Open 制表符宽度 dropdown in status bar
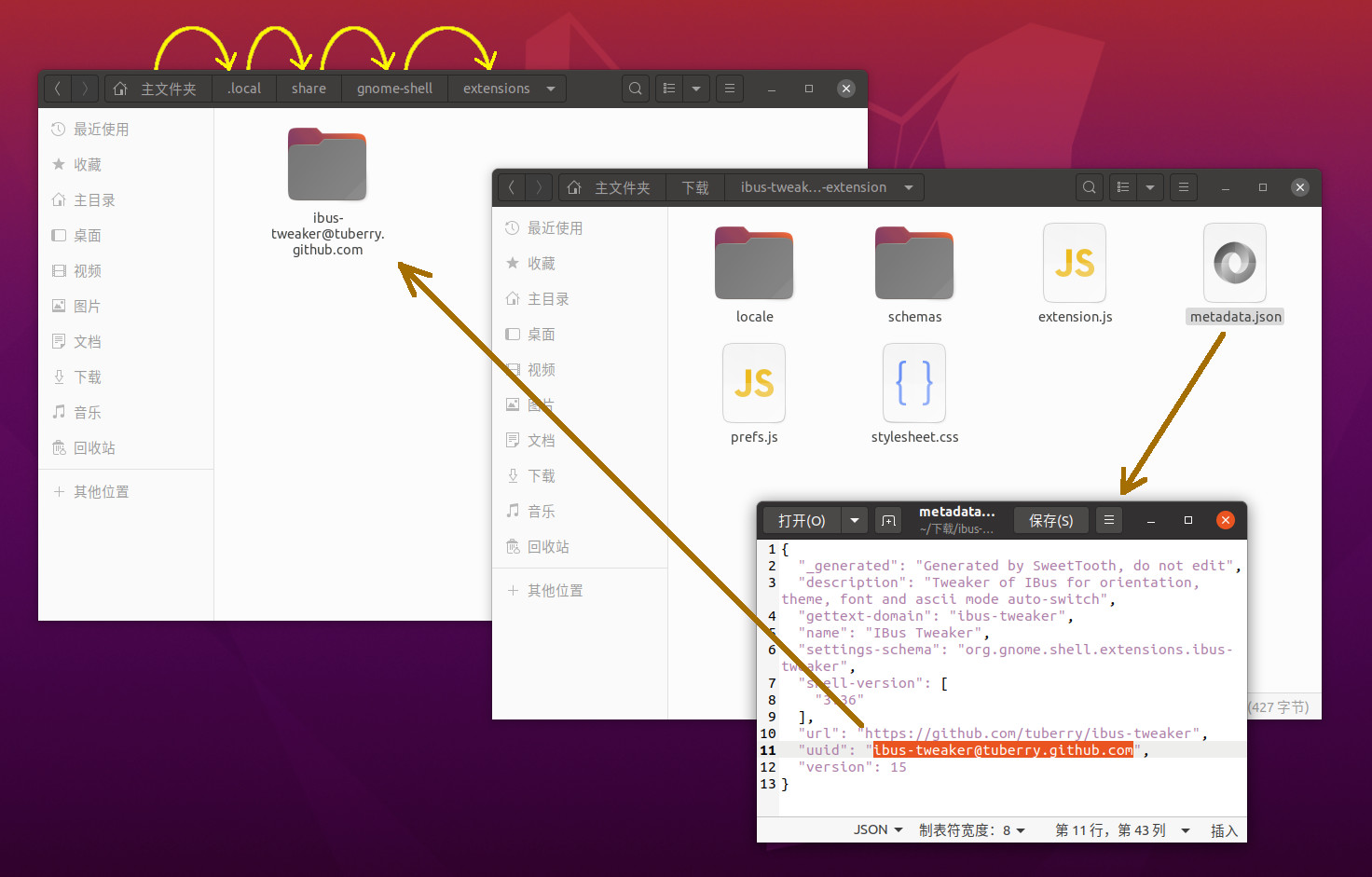This screenshot has height=877, width=1372. tap(972, 829)
